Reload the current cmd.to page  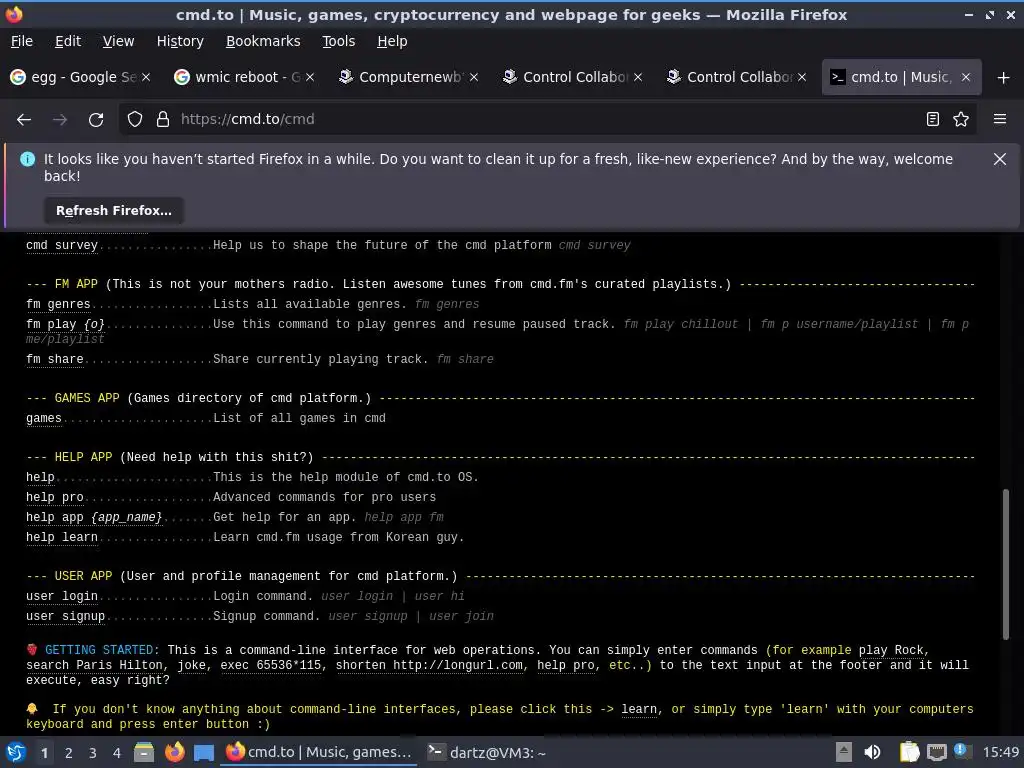coord(96,120)
